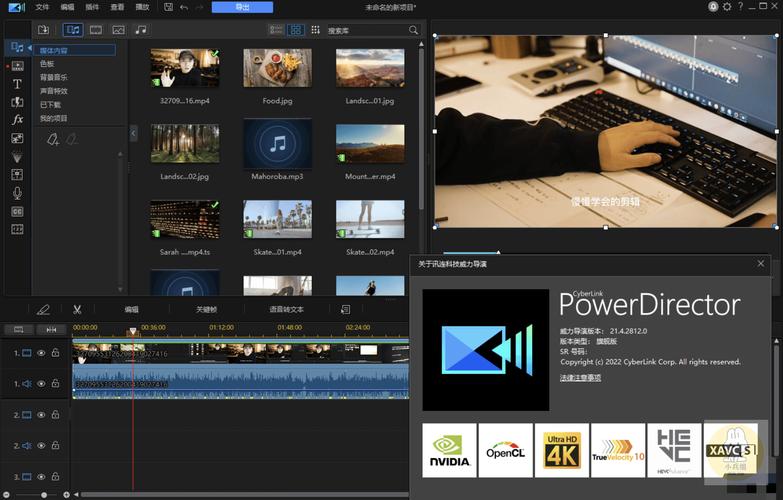Toggle visibility of video track 2
783x500 pixels.
(x=41, y=415)
